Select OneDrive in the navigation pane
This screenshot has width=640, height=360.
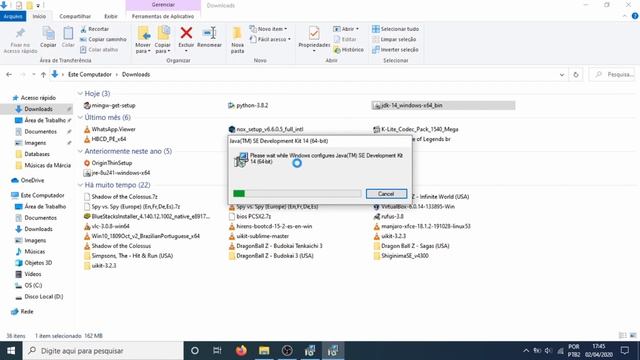pos(32,180)
